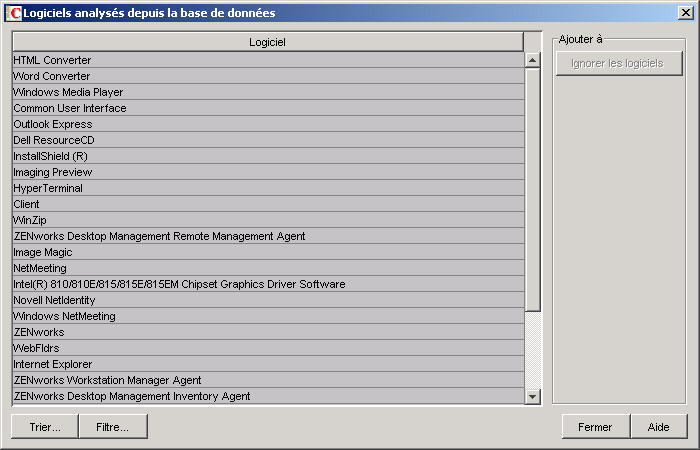The height and width of the screenshot is (450, 700).
Task: Select the Word Converter row
Action: click(x=268, y=76)
